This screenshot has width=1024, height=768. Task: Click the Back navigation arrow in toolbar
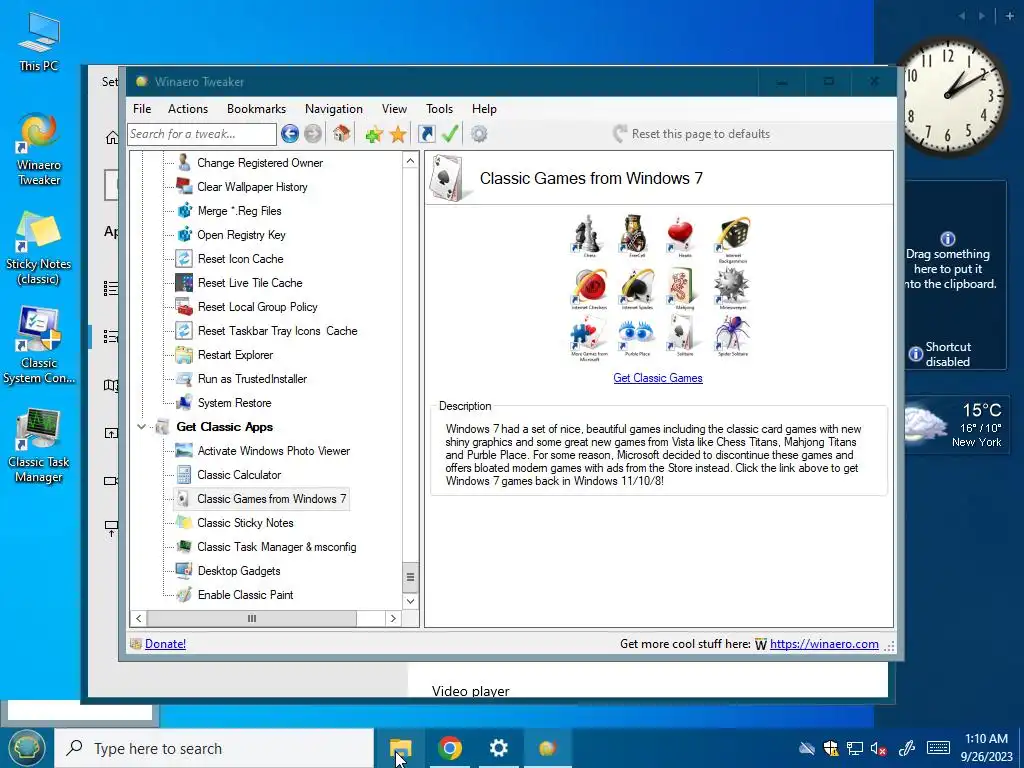290,134
